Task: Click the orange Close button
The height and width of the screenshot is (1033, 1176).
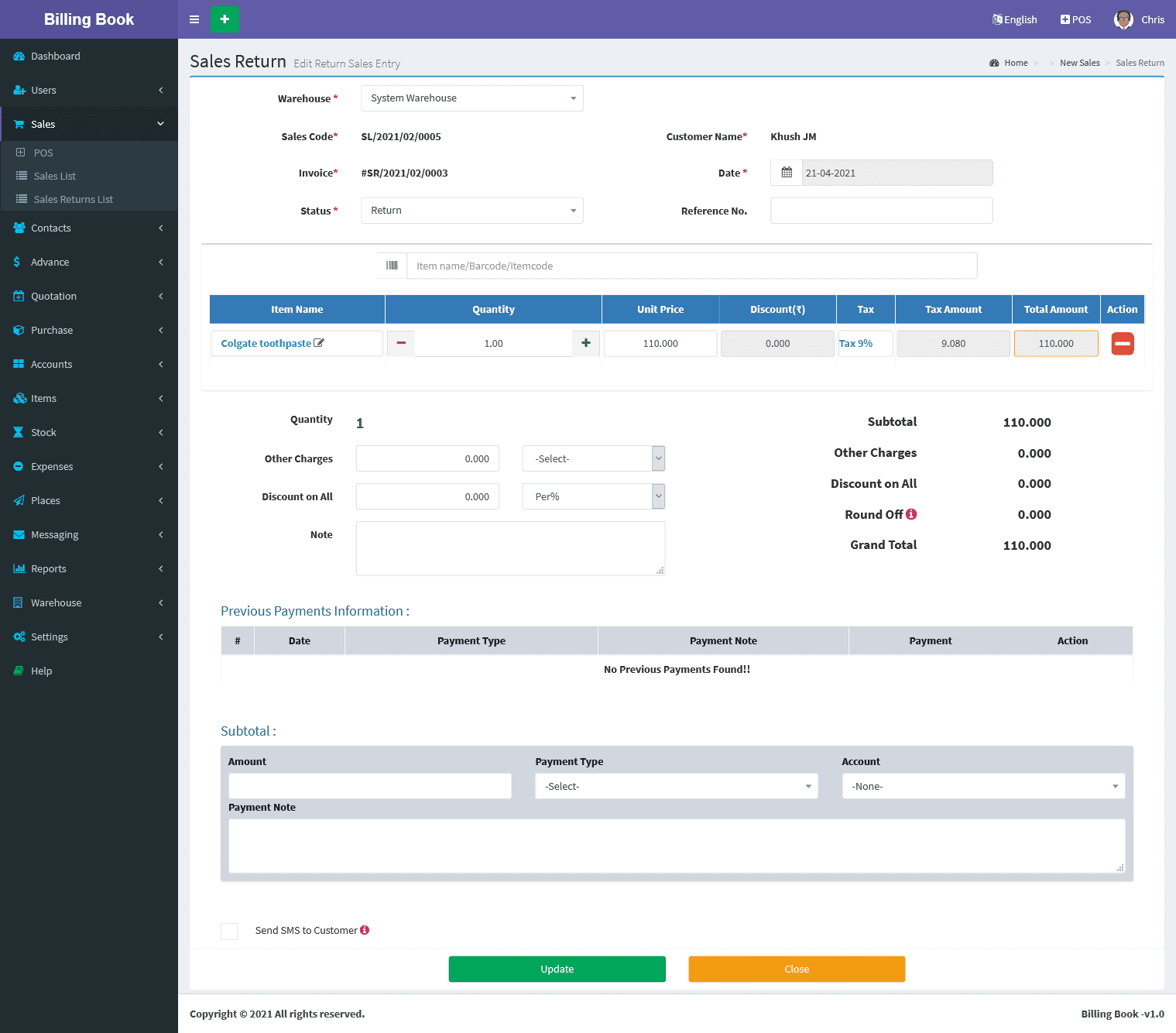Action: [797, 969]
